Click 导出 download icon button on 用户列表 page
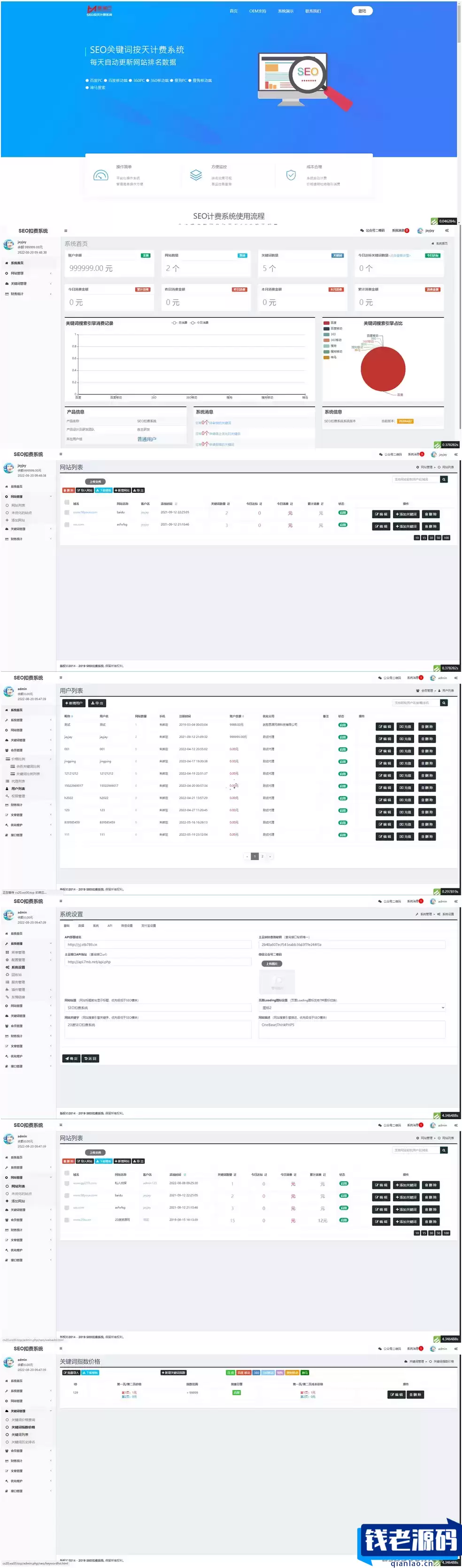462x1568 pixels. click(97, 703)
